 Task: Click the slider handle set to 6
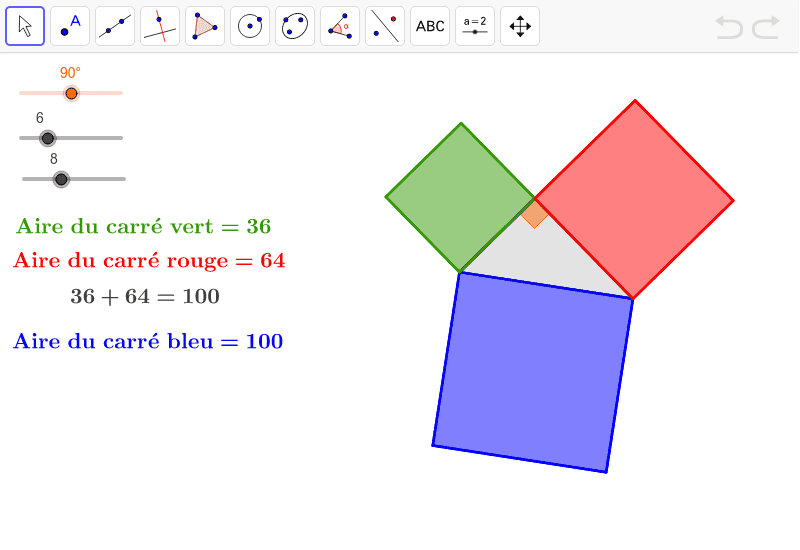(x=47, y=138)
